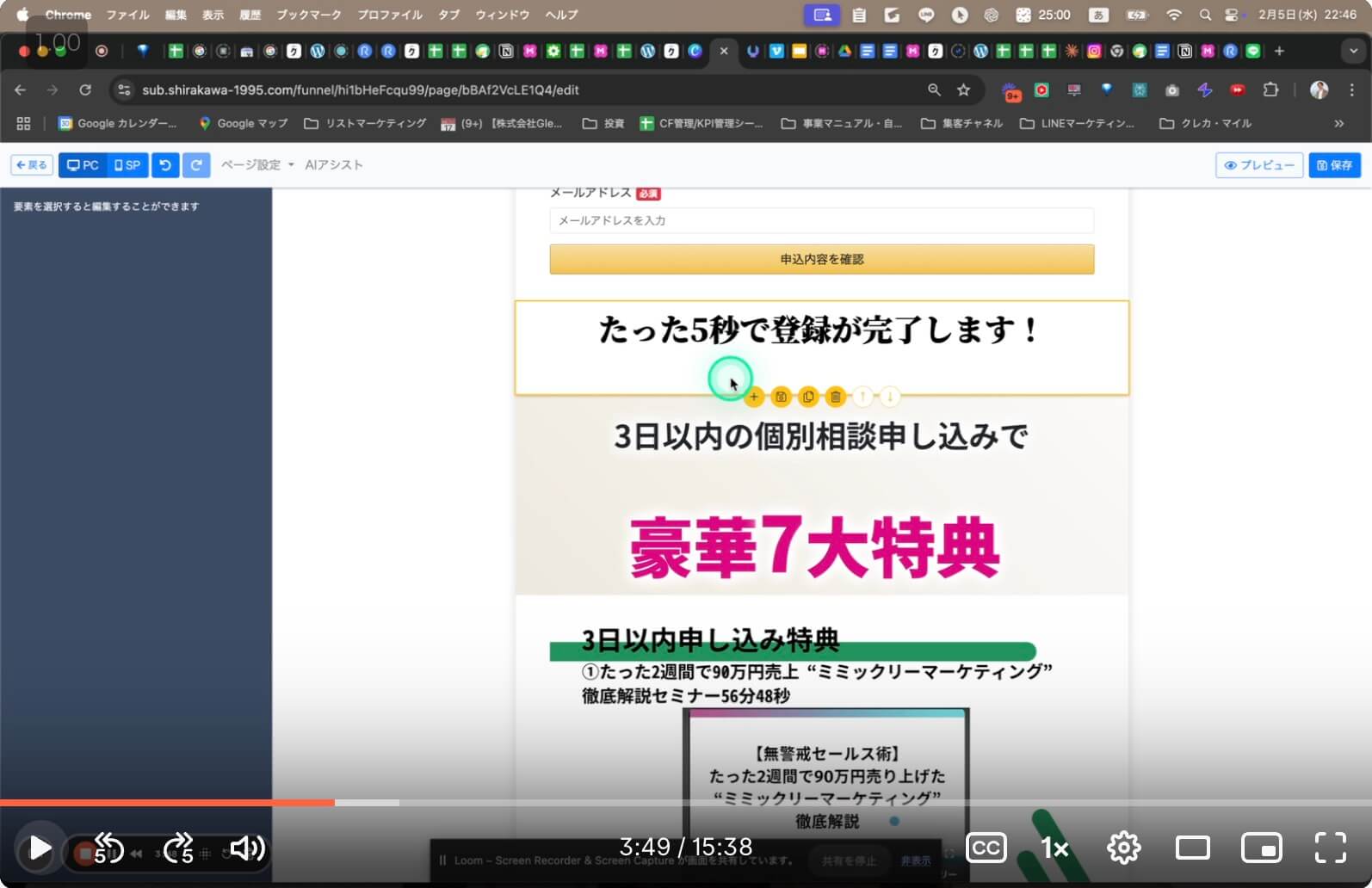Undo the last edit

click(x=165, y=165)
